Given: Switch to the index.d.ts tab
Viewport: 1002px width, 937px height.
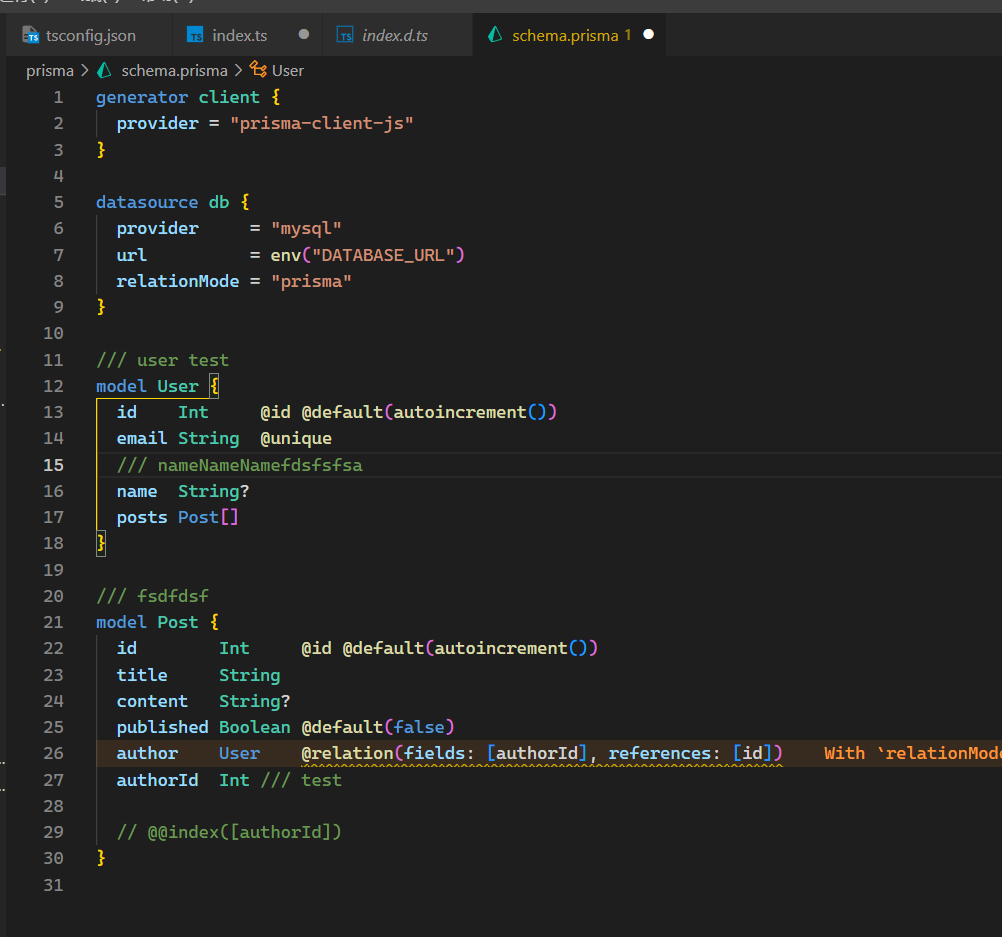Looking at the screenshot, I should pyautogui.click(x=394, y=35).
